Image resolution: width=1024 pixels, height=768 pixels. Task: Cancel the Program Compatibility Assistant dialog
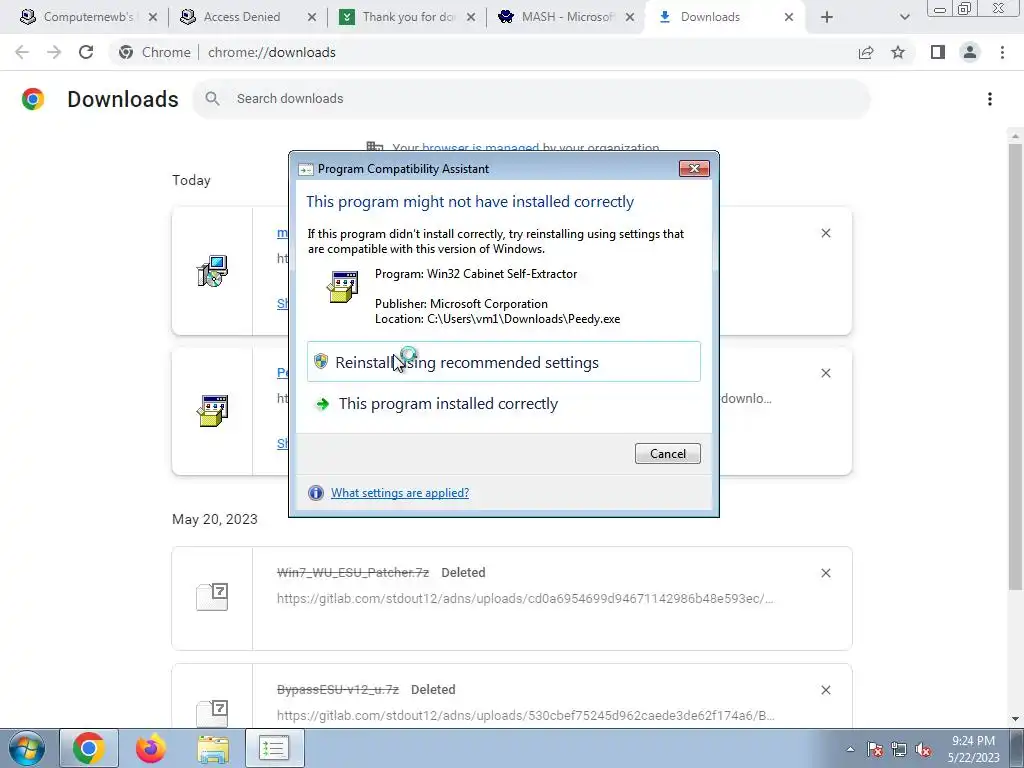point(667,454)
